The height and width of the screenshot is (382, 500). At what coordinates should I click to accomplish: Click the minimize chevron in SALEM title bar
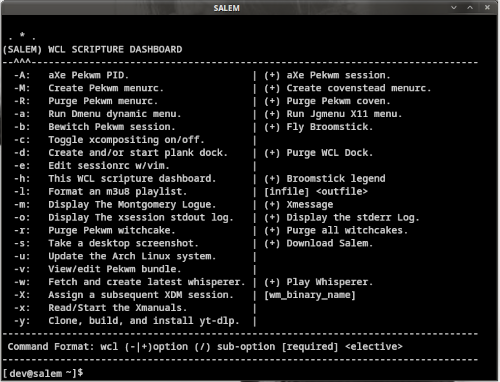454,7
